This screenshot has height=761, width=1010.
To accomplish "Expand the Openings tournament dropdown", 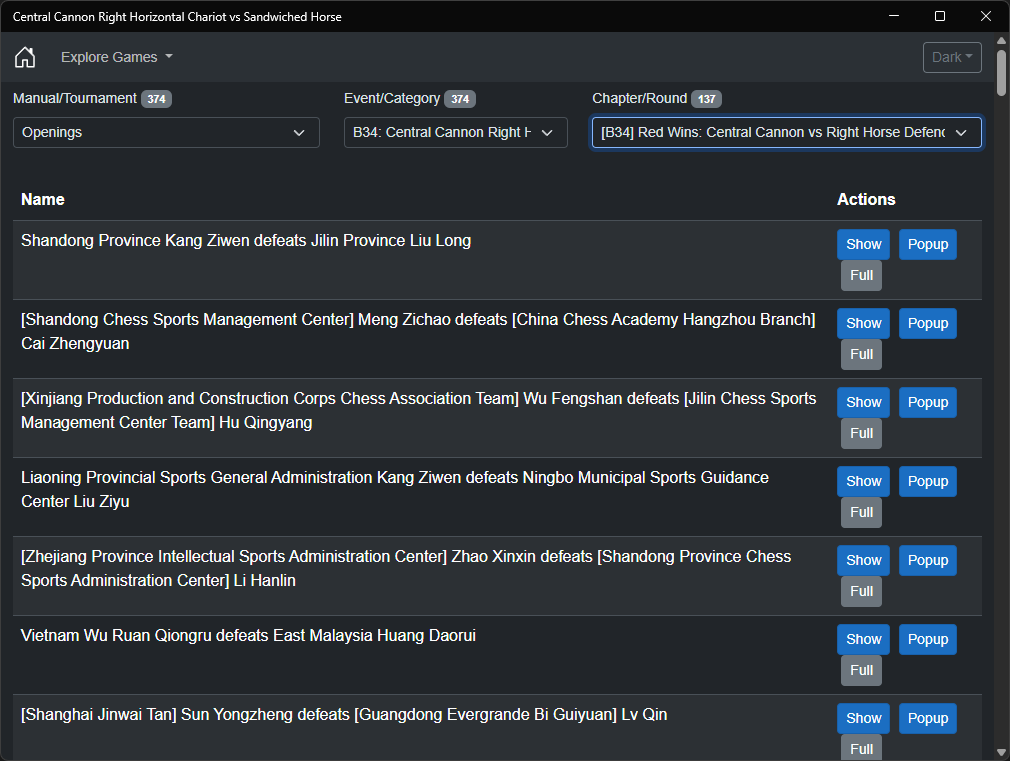I will 166,132.
